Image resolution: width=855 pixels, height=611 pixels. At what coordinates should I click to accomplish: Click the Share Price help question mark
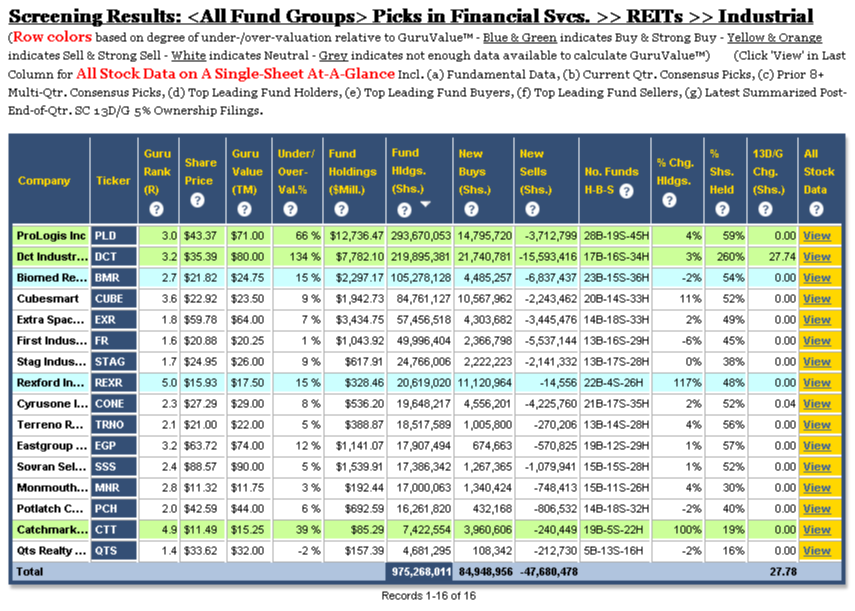click(197, 200)
